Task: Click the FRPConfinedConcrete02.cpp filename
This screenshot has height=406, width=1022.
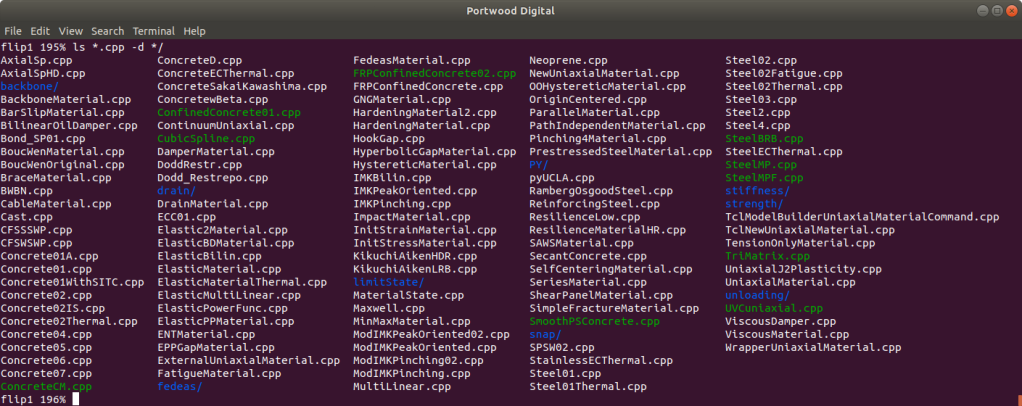Action: [434, 73]
